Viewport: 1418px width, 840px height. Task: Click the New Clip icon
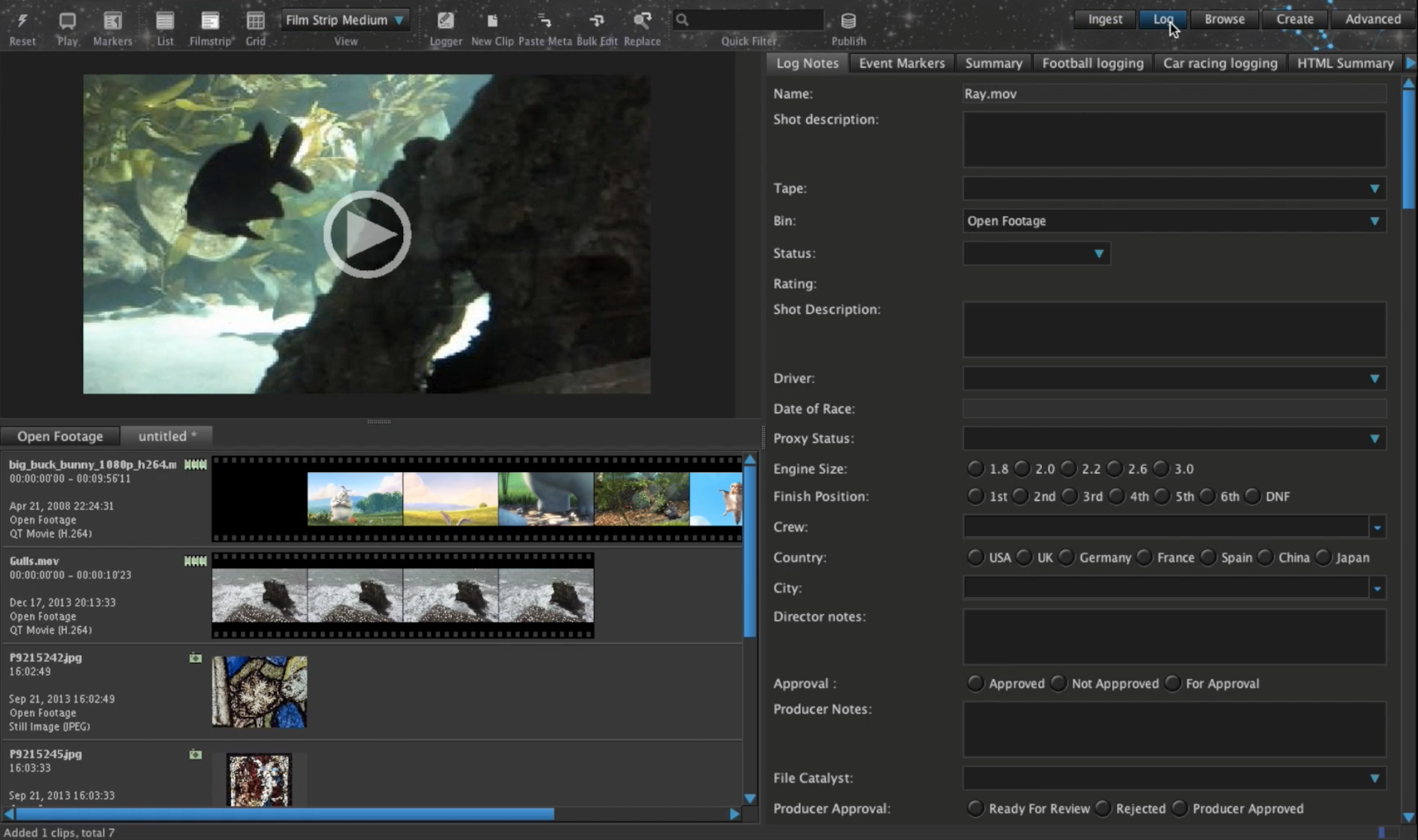(492, 22)
